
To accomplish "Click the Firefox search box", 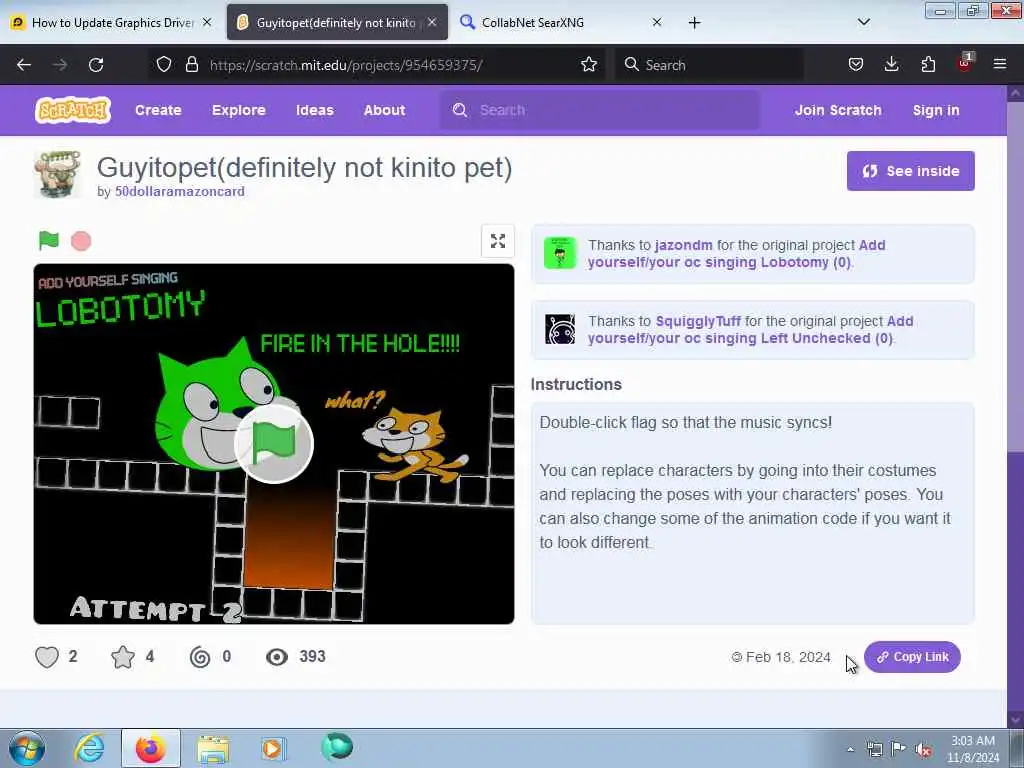I will (x=709, y=65).
